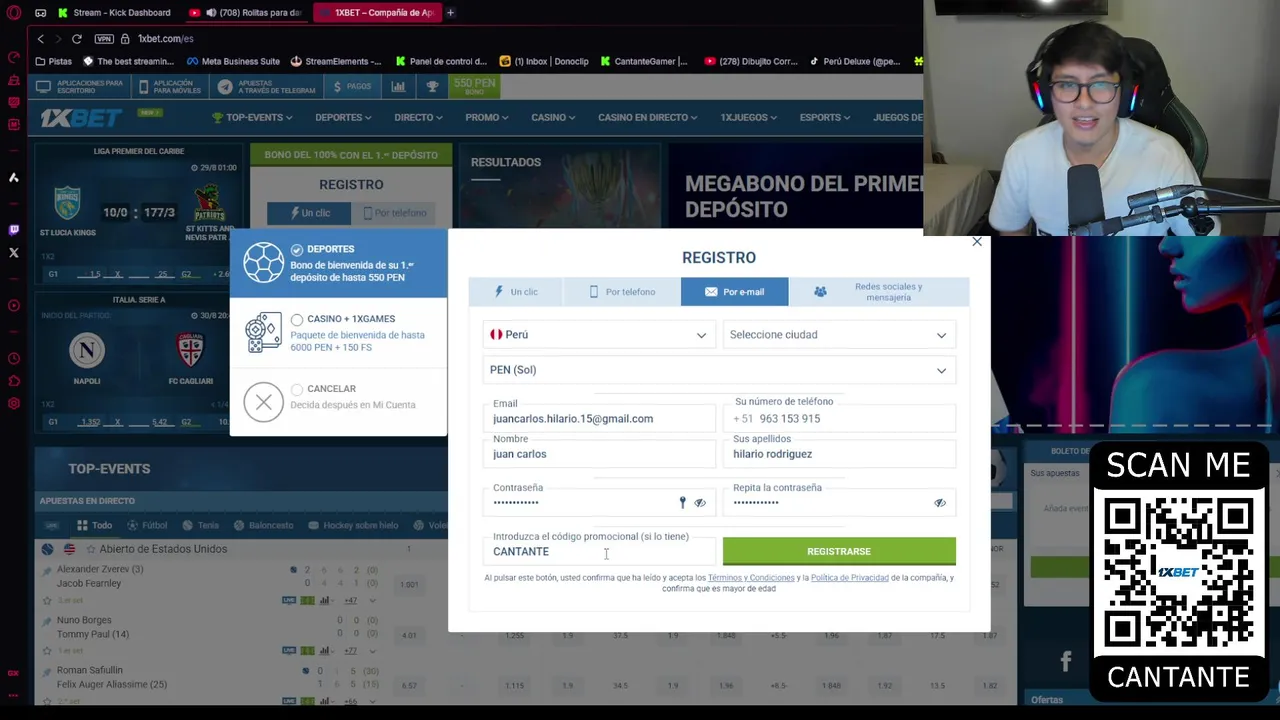Click the 1XBET logo
Viewport: 1280px width, 720px height.
81,118
